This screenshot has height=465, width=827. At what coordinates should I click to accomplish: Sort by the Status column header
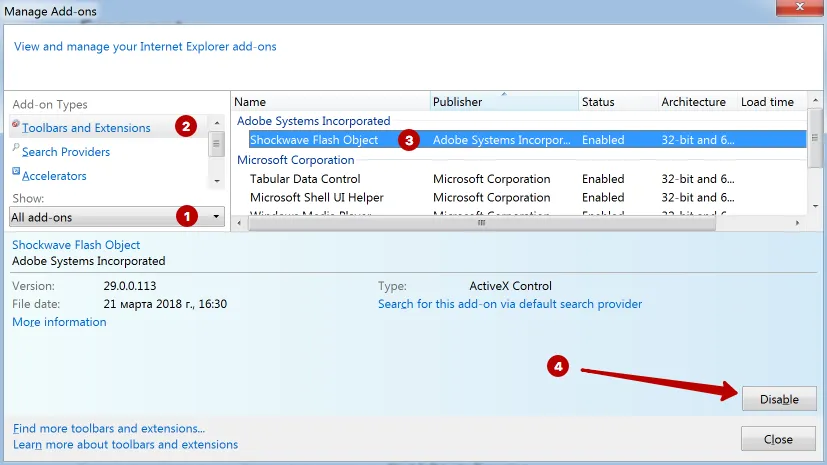618,102
